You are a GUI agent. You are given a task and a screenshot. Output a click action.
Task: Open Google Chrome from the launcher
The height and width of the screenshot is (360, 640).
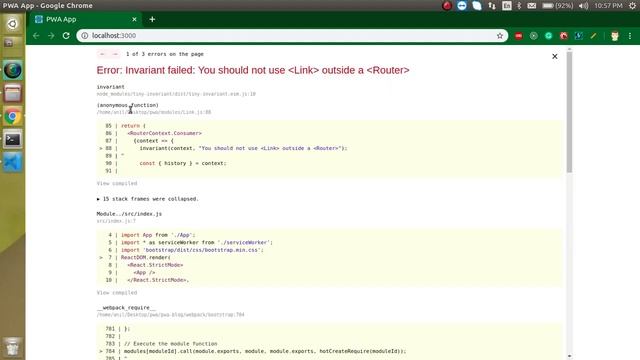12,117
